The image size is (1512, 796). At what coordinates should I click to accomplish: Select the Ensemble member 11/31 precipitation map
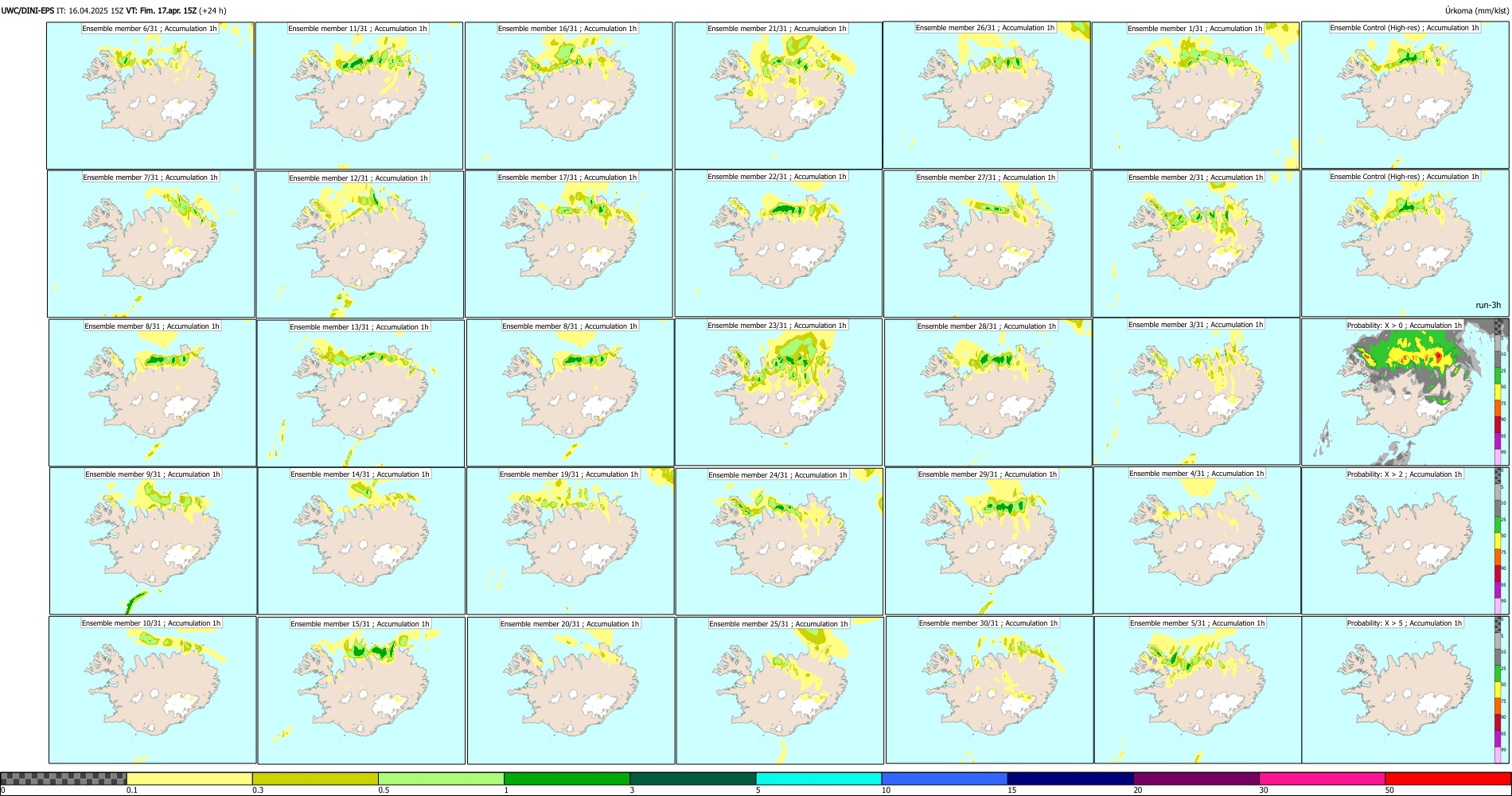coord(359,96)
